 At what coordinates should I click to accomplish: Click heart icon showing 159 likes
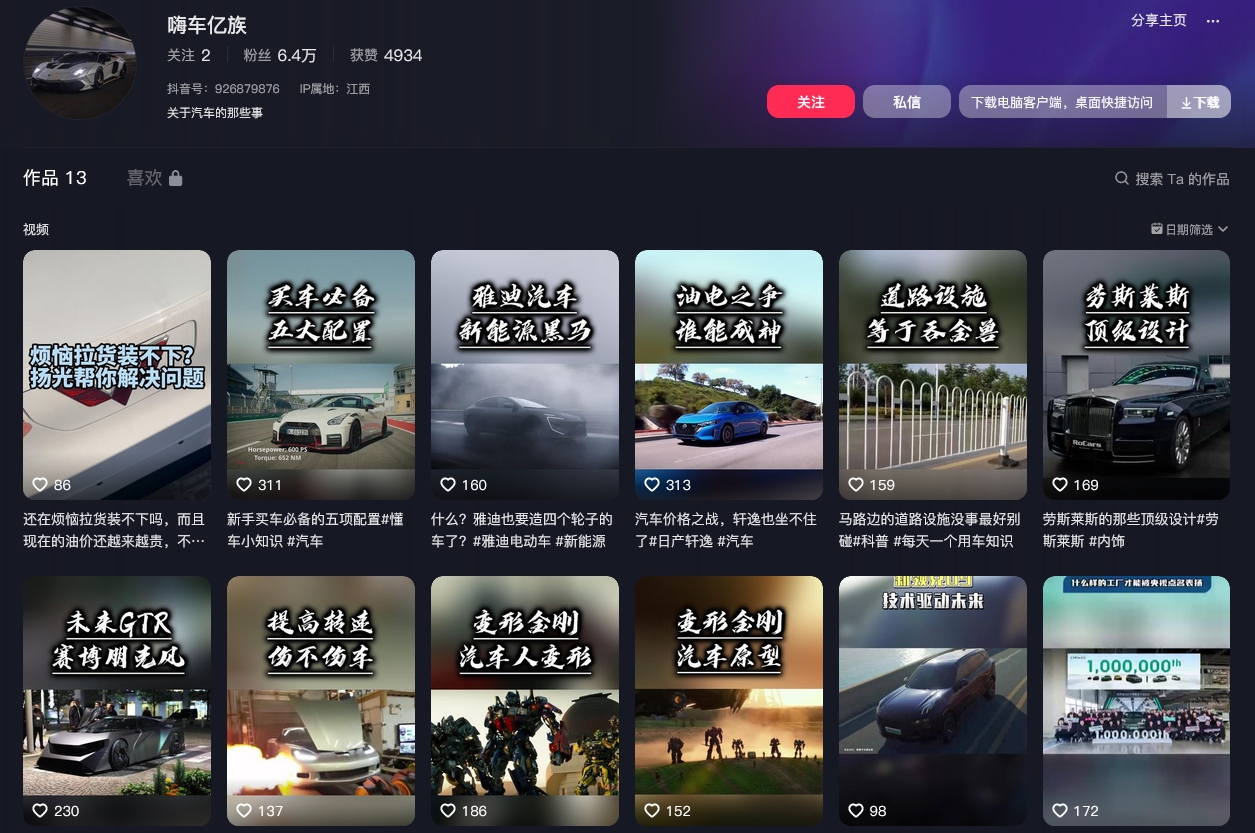point(856,484)
